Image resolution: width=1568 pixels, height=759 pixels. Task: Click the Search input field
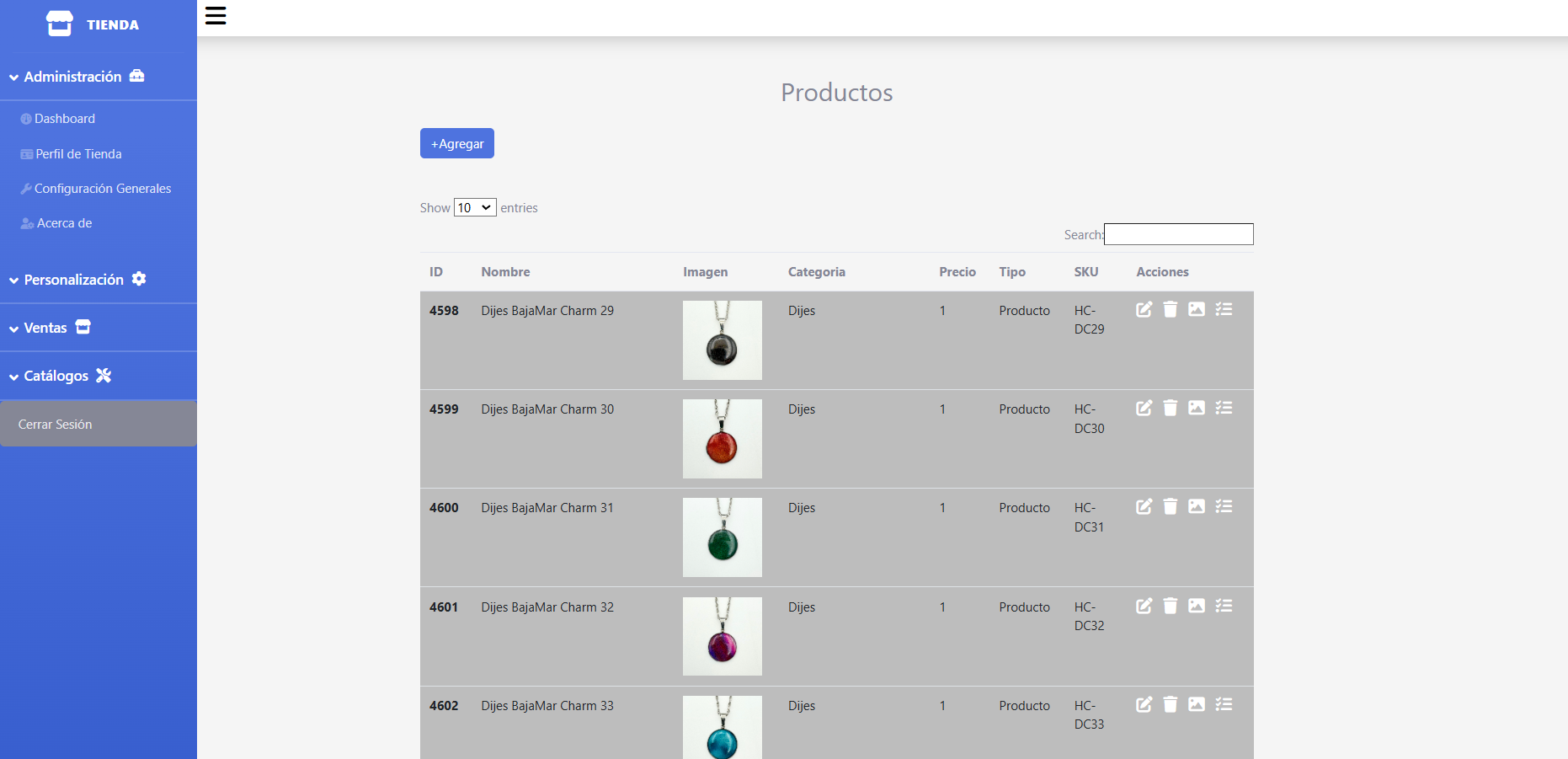[x=1178, y=234]
